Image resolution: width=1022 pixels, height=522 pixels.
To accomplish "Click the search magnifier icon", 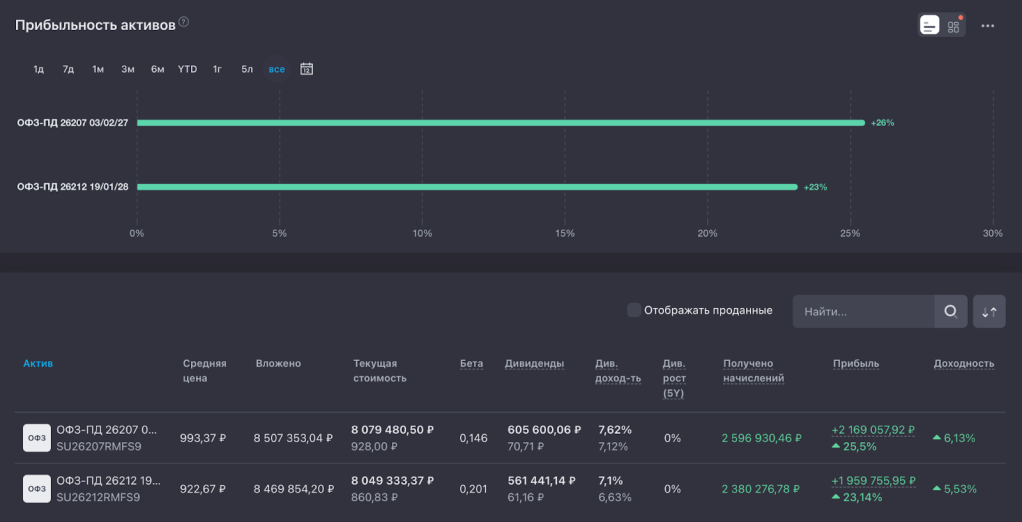I will pos(950,311).
